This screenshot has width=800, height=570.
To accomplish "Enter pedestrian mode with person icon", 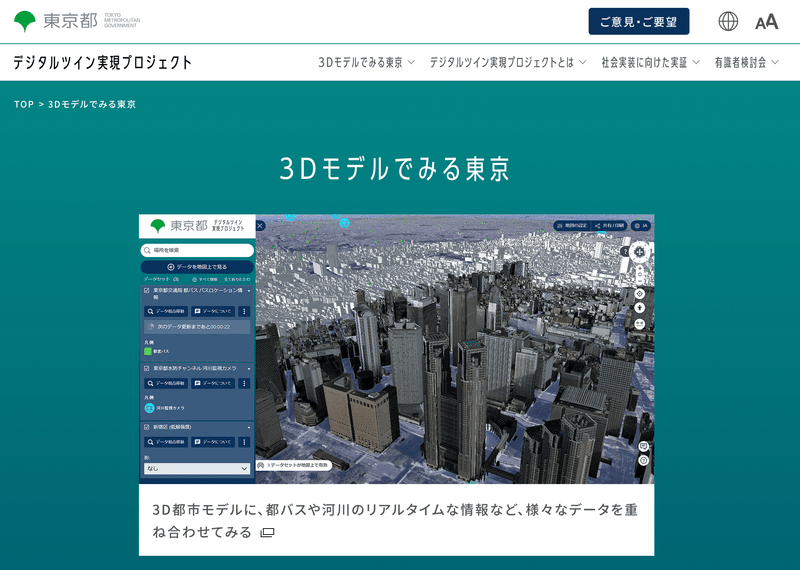I will 639,308.
